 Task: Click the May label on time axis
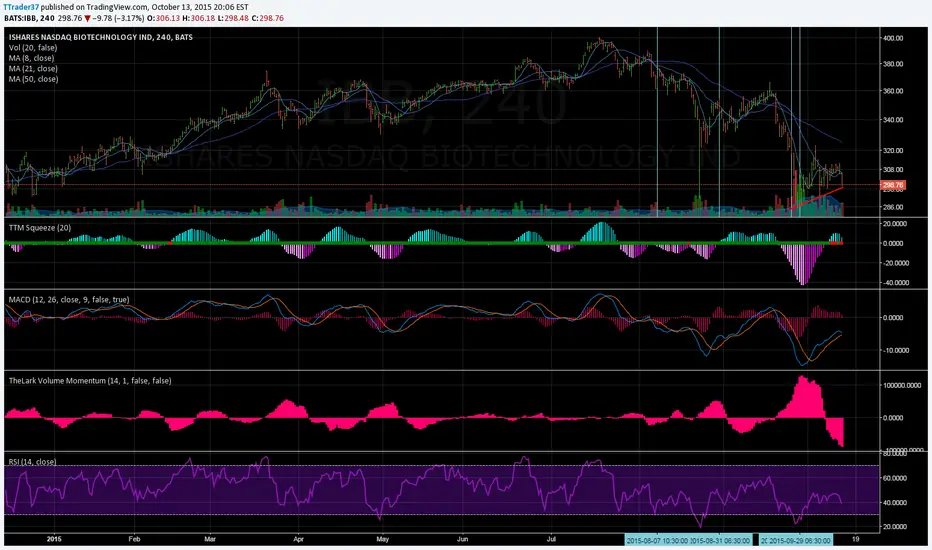(383, 540)
